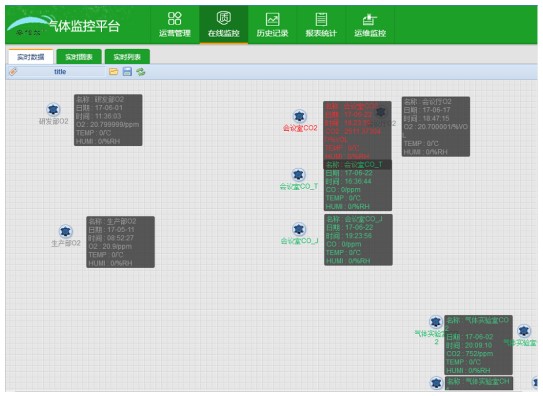
Task: Click the 会议厅O2 data info box
Action: 436,127
